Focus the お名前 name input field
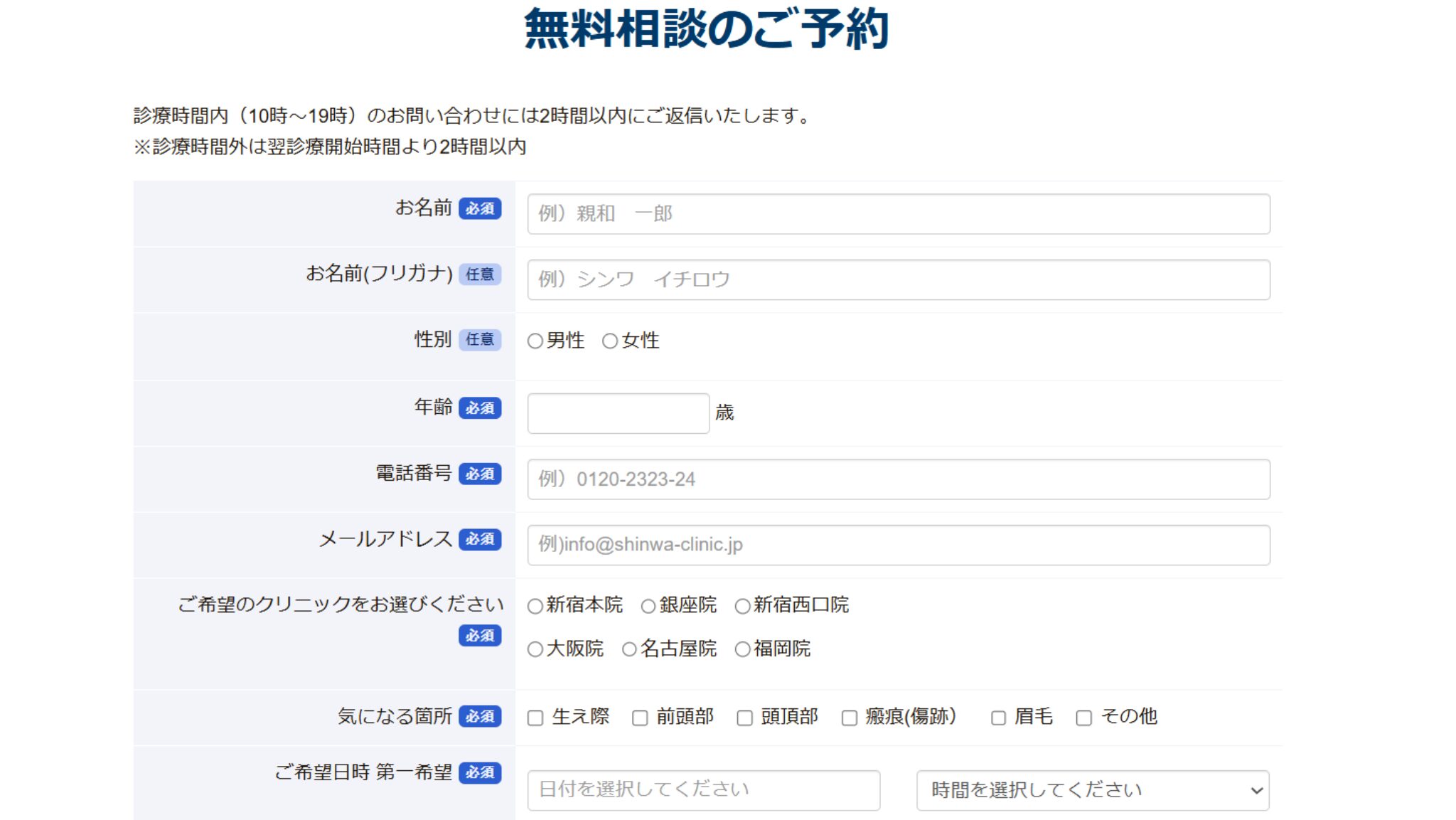Image resolution: width=1456 pixels, height=820 pixels. pos(898,214)
